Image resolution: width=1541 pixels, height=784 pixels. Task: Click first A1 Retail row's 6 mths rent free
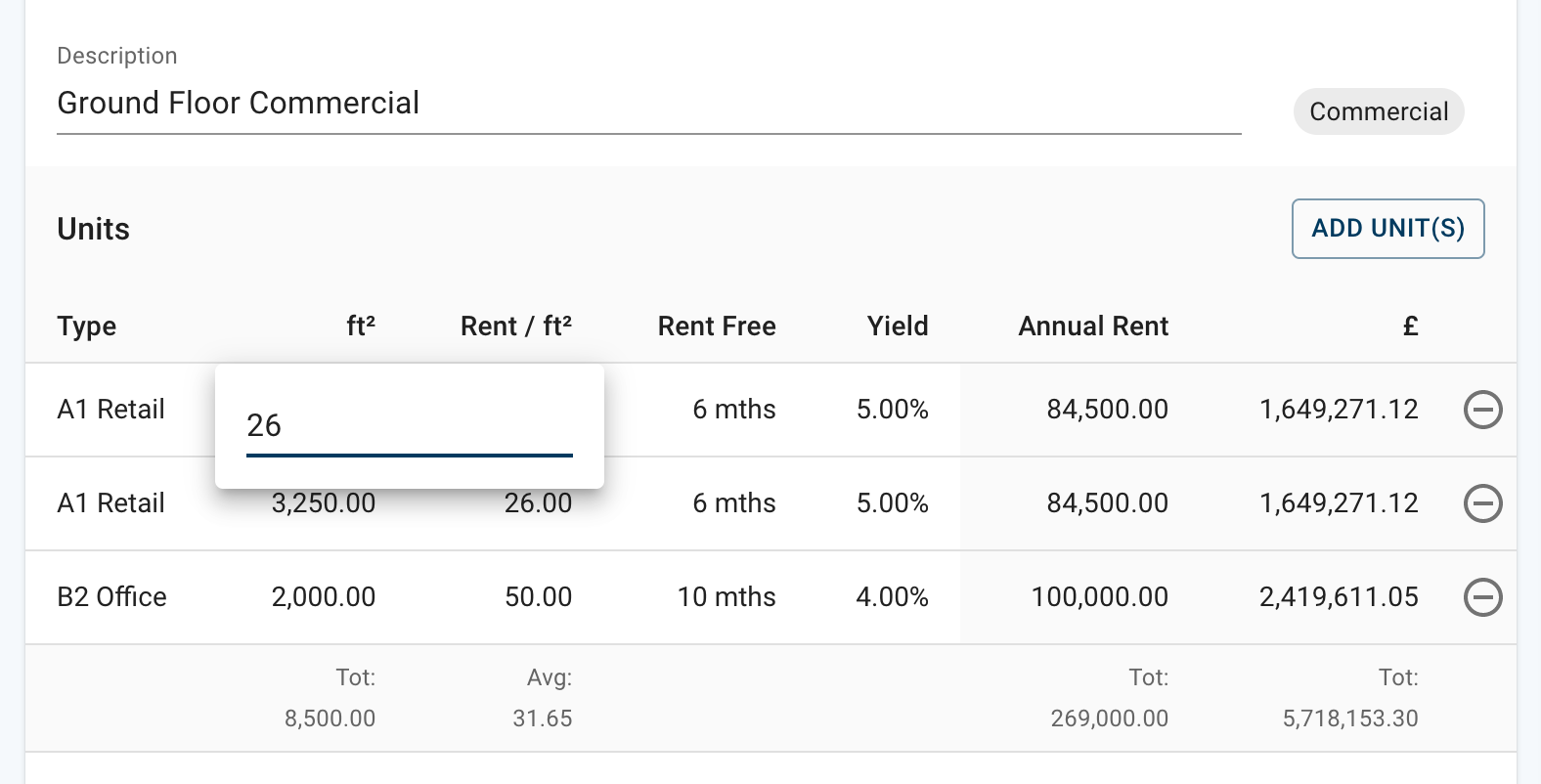click(x=734, y=410)
